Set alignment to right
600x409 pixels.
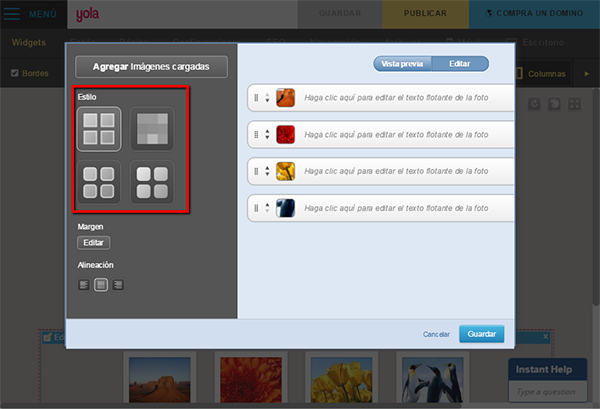(x=118, y=285)
